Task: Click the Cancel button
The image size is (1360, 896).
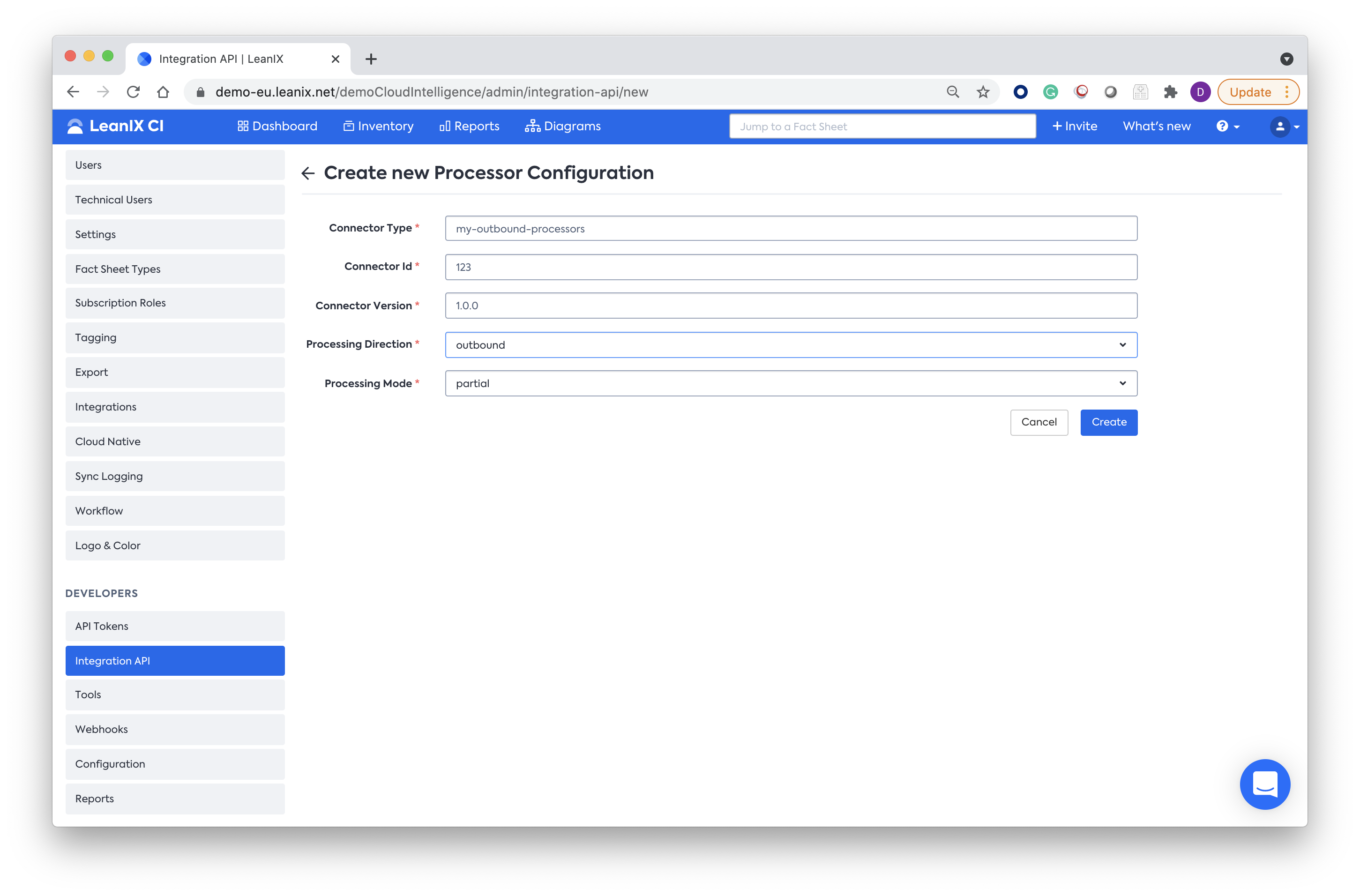Action: pyautogui.click(x=1039, y=422)
